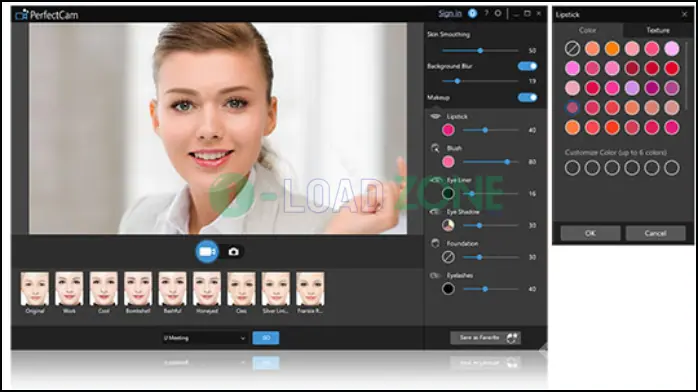Select the Bombshell makeup preset thumbnail

coord(138,289)
